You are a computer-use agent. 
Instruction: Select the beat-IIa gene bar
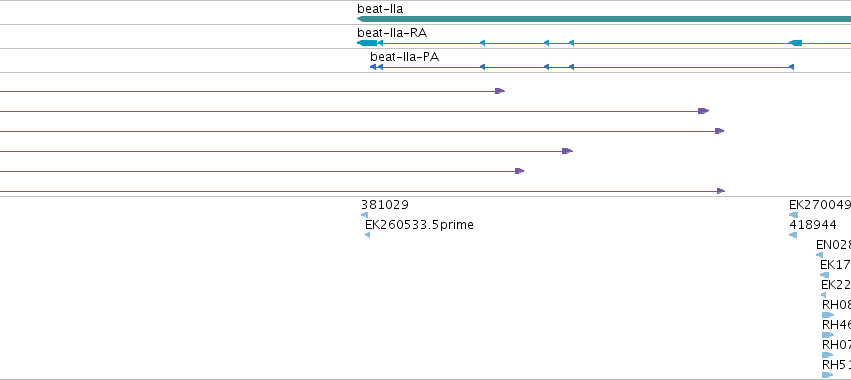604,19
